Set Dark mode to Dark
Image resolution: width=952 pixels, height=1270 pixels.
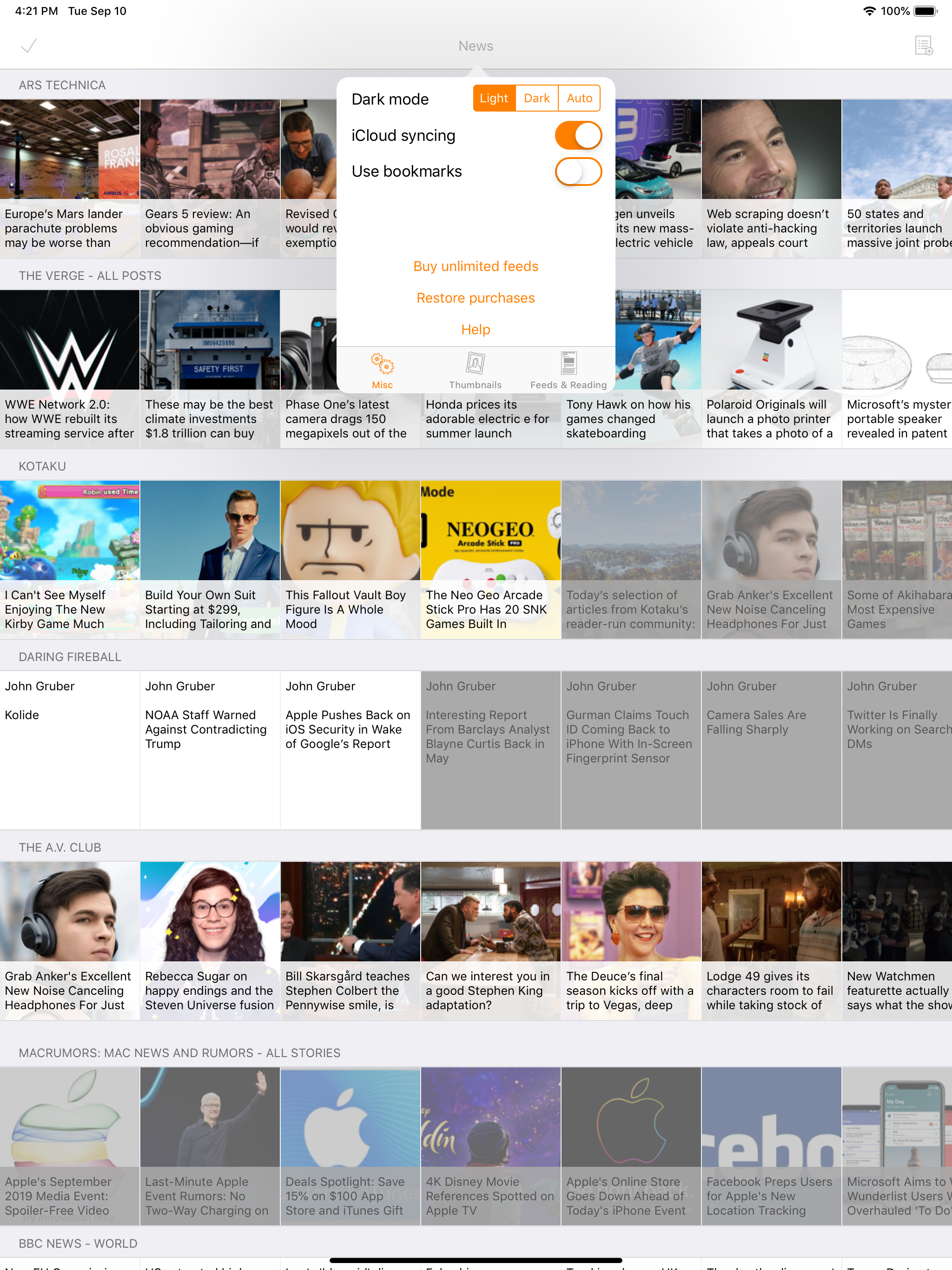pyautogui.click(x=536, y=98)
